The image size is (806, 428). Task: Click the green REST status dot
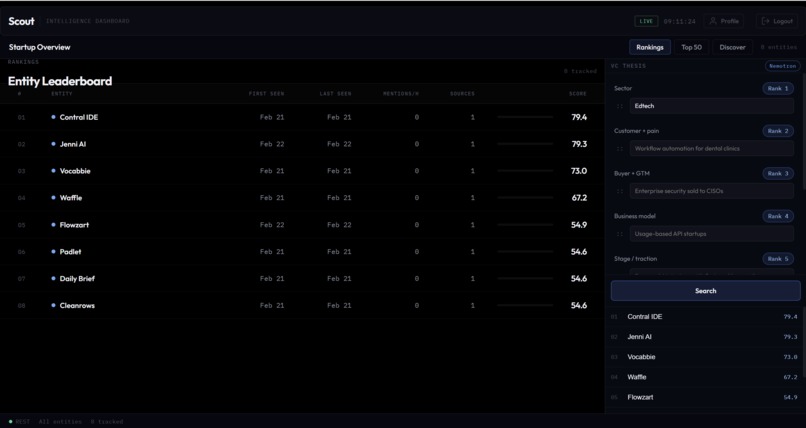(10, 422)
